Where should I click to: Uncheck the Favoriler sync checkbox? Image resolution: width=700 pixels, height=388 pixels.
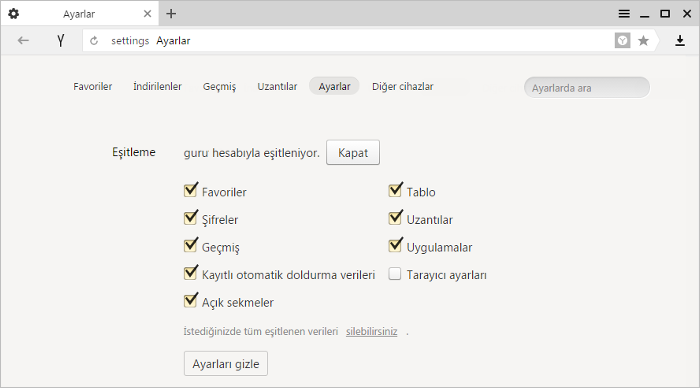point(191,190)
